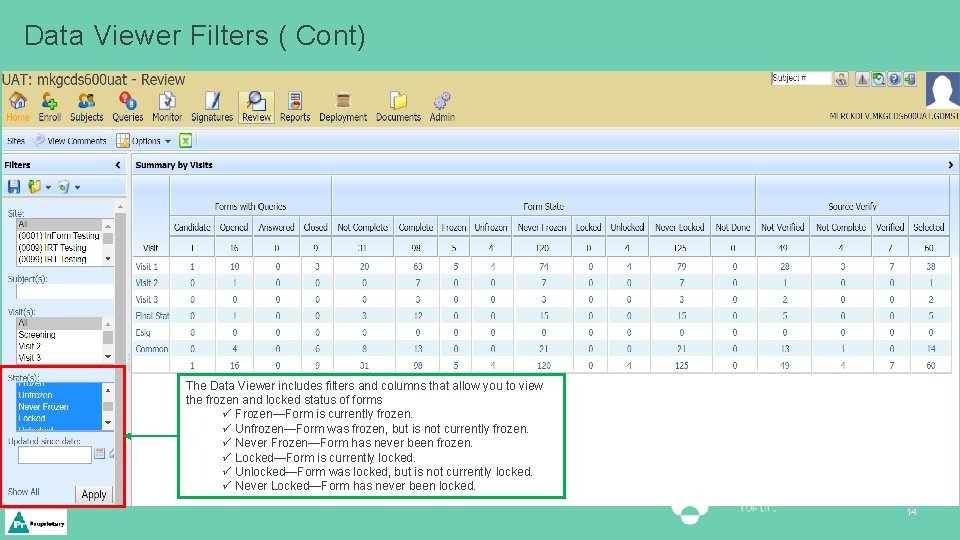Click the warning triangle icon in header

tap(862, 78)
